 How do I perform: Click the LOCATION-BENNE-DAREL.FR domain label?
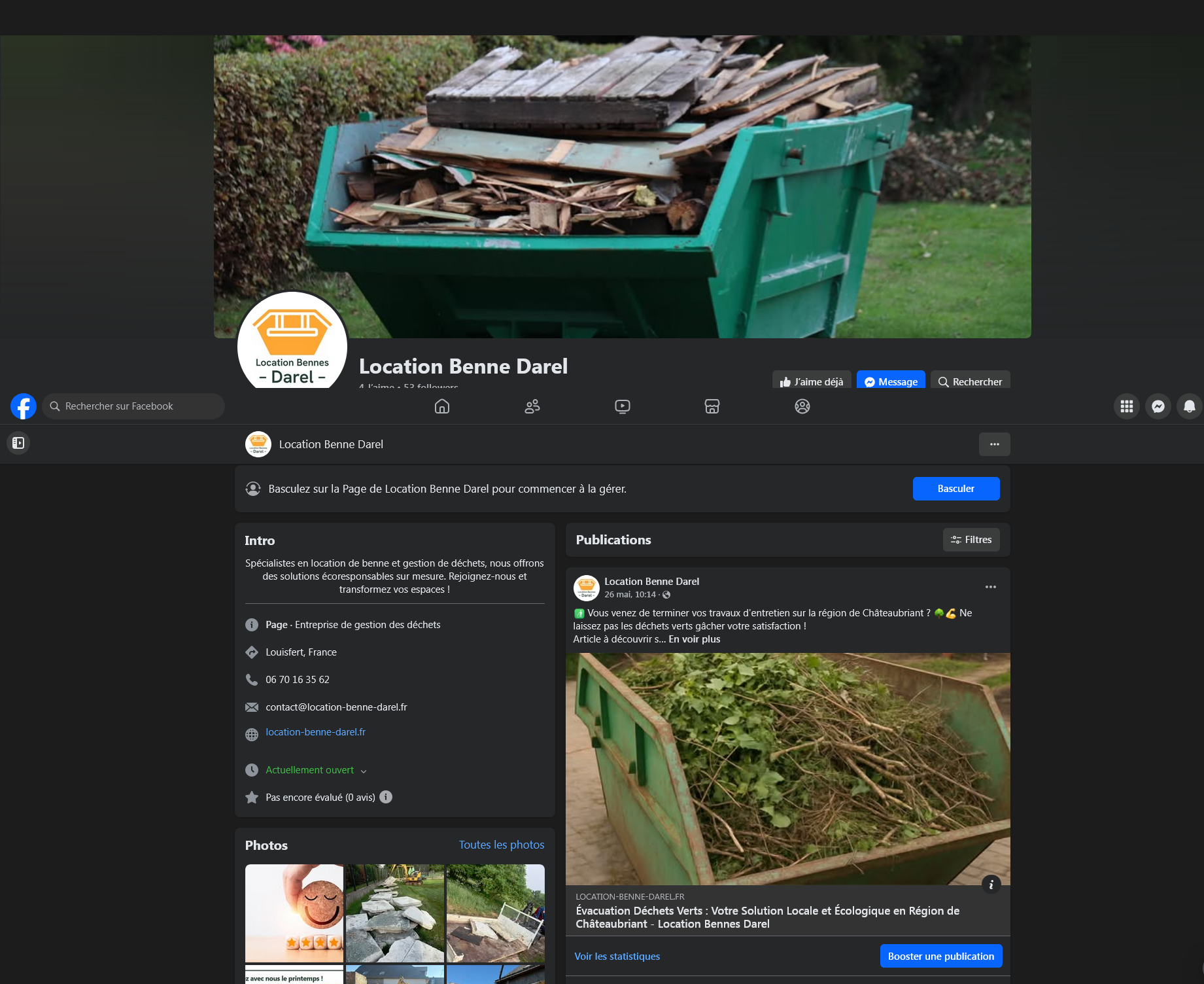(x=630, y=897)
